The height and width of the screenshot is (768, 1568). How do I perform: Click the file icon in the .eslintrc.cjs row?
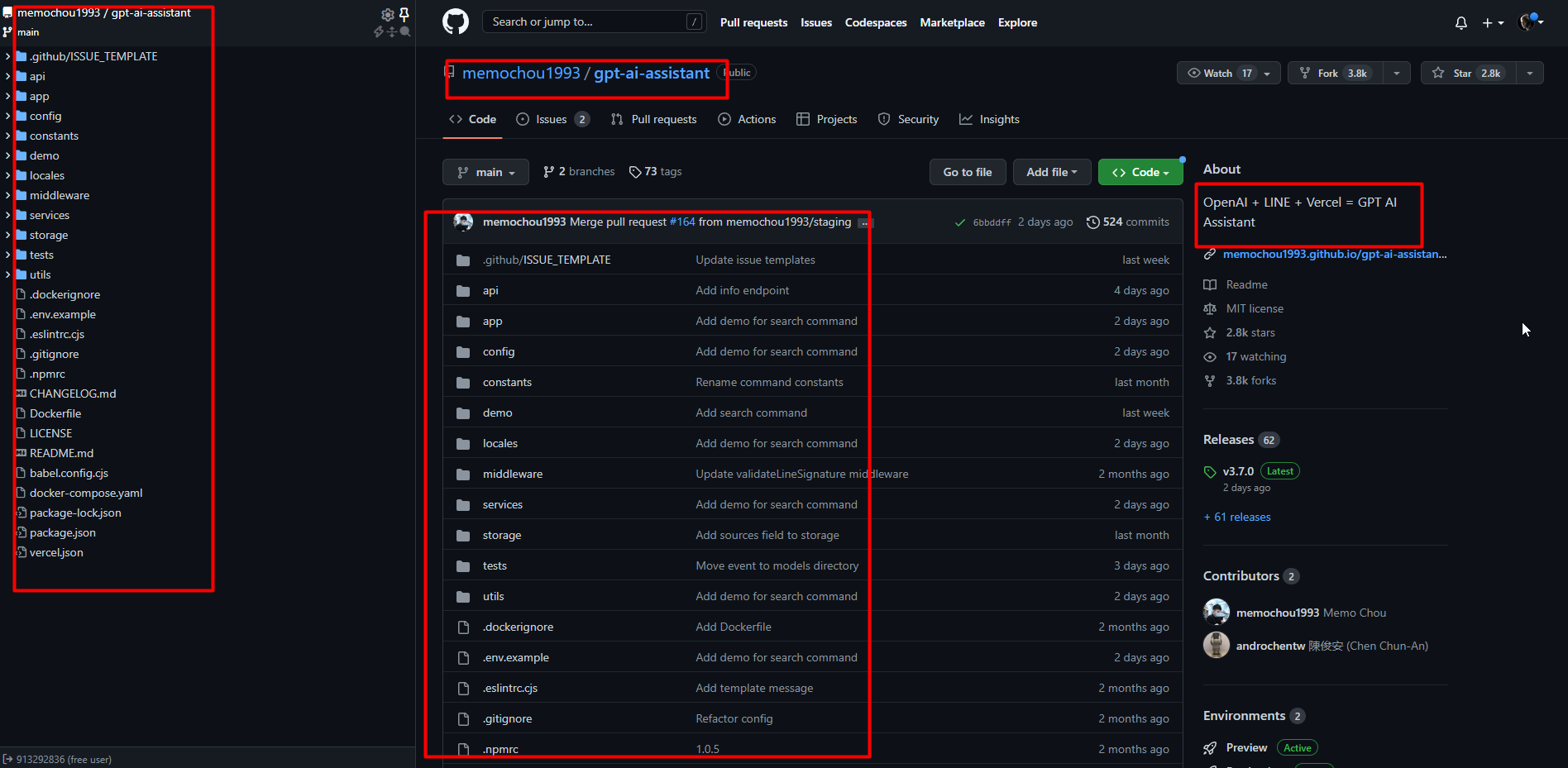463,689
